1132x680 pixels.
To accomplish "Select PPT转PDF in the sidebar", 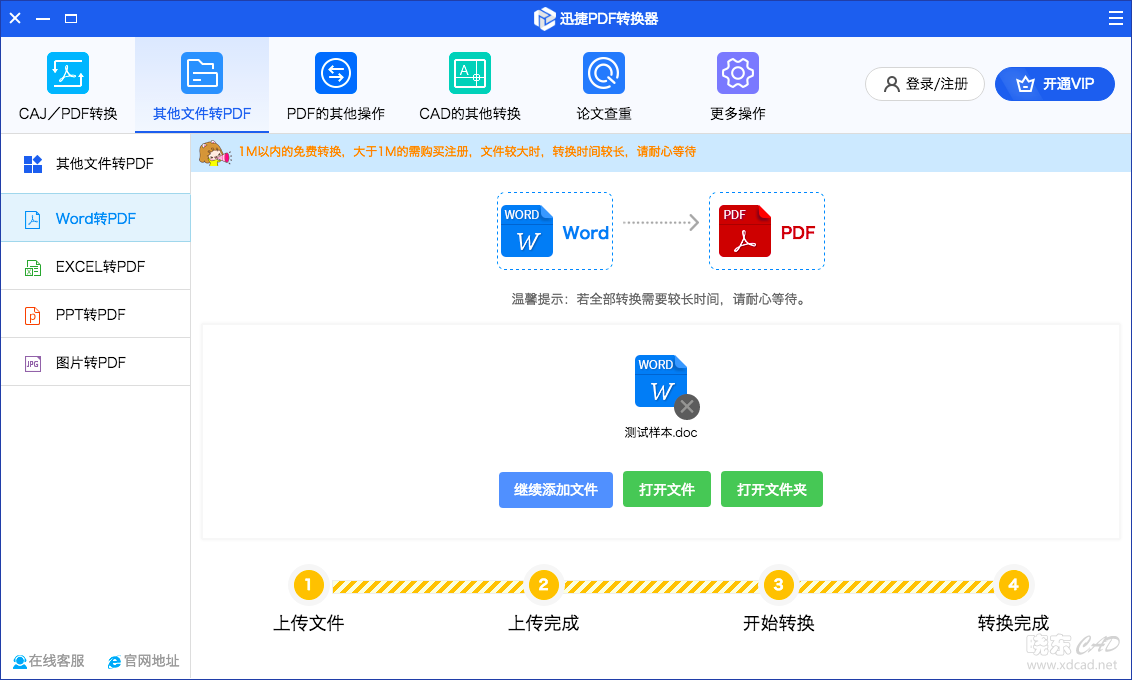I will 96,315.
